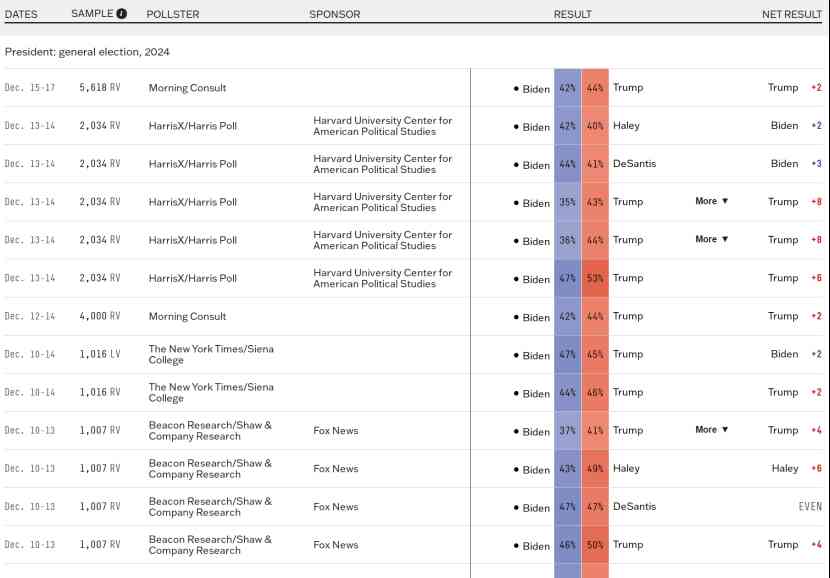Select the '1,016 LV' sample size
The width and height of the screenshot is (830, 578).
coord(100,355)
